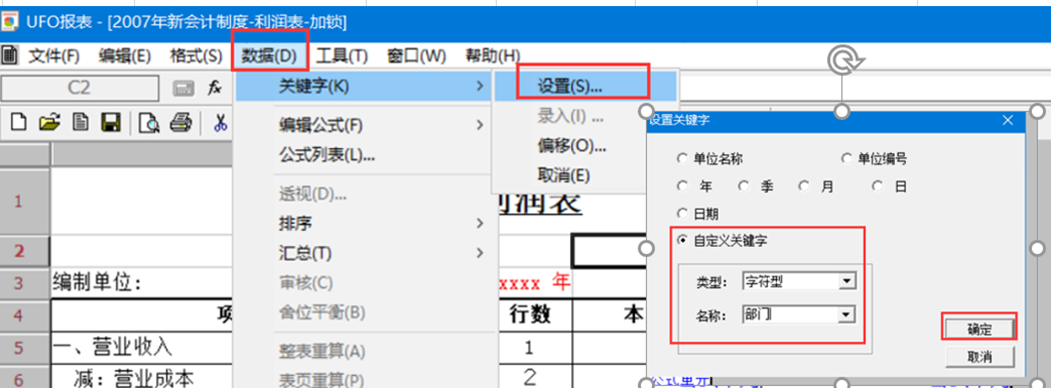Select the 单位名称 radio button

(x=682, y=159)
